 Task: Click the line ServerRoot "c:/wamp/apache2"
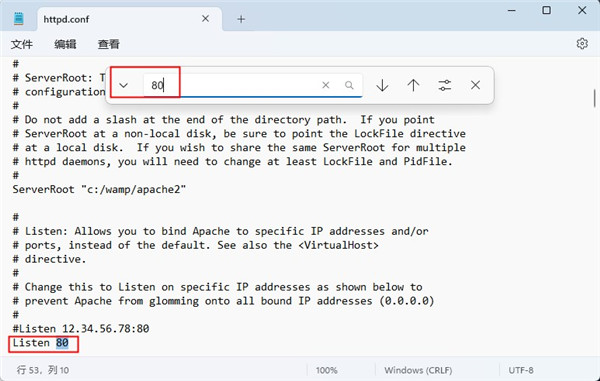[99, 189]
